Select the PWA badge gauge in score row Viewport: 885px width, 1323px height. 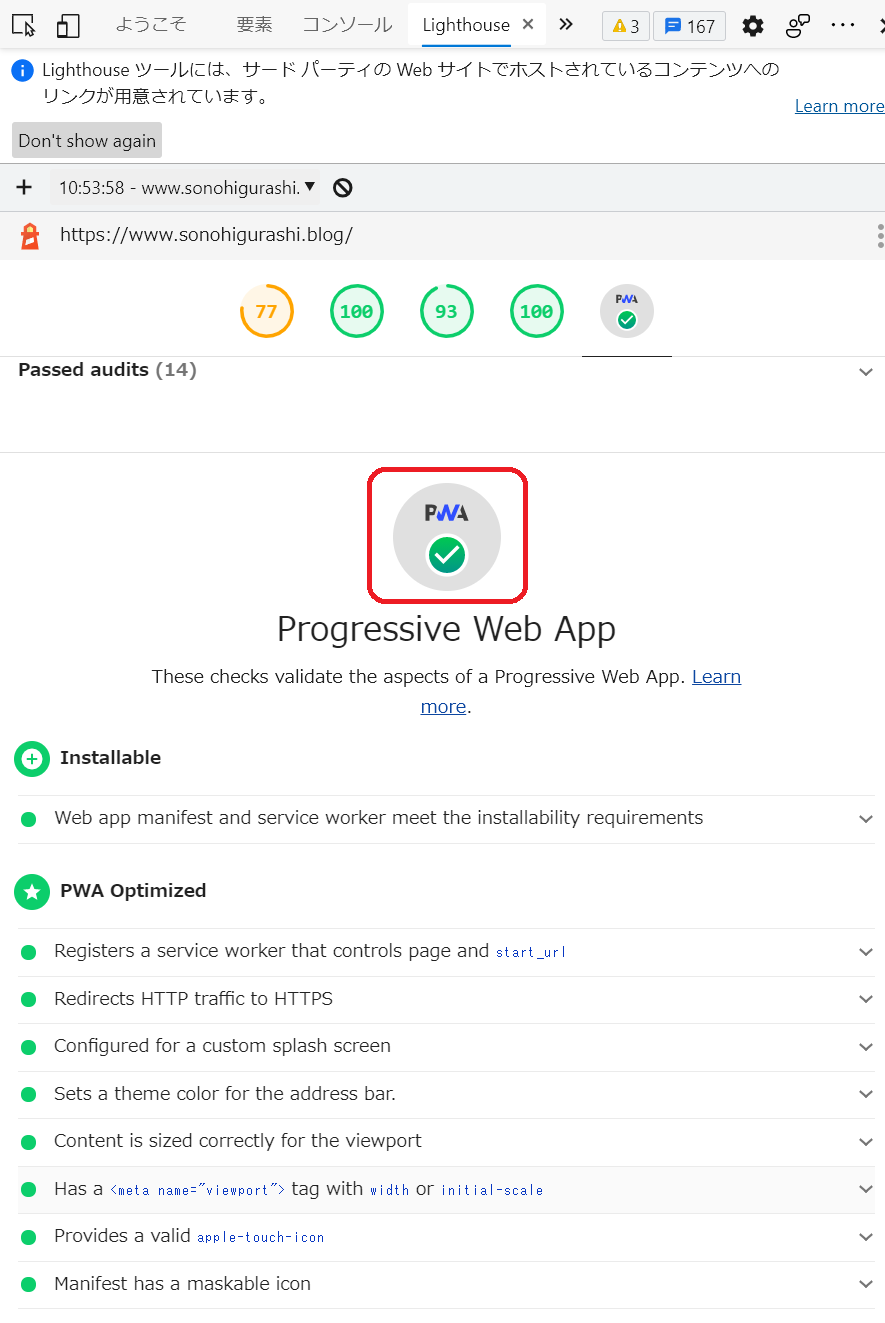(627, 311)
